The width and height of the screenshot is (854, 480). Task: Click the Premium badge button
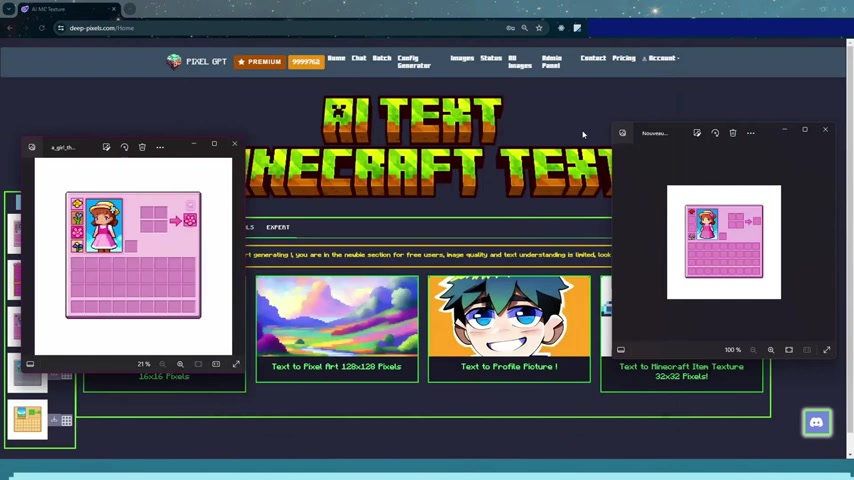pos(260,62)
